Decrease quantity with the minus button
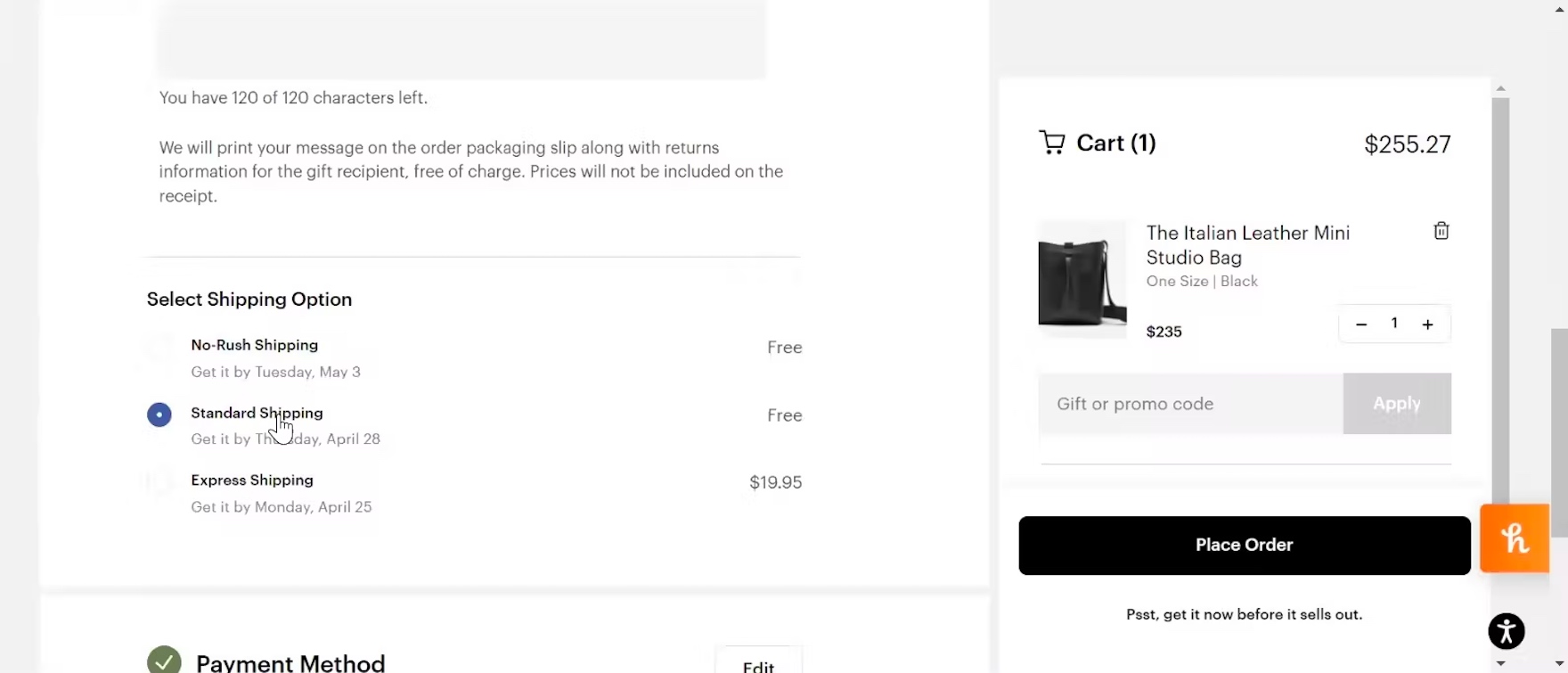The image size is (1568, 673). [1360, 324]
